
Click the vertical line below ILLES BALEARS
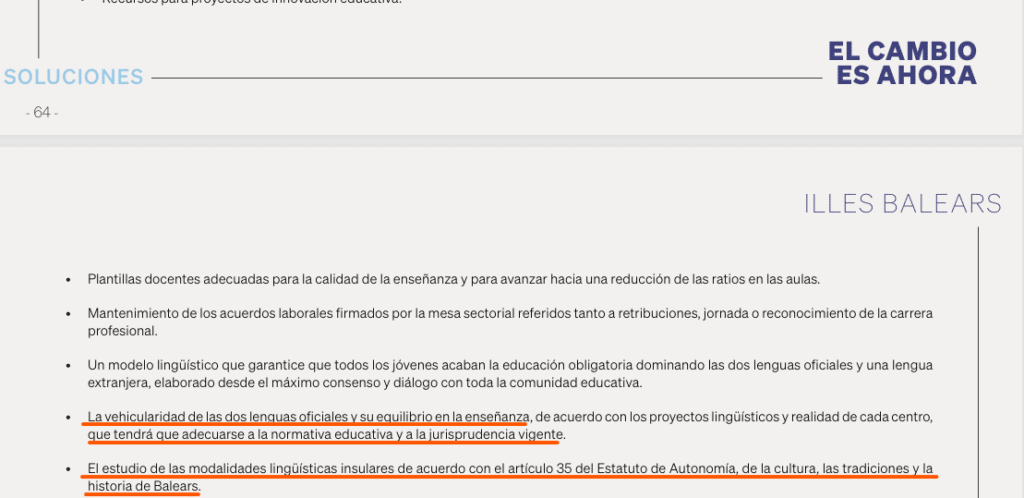click(978, 362)
